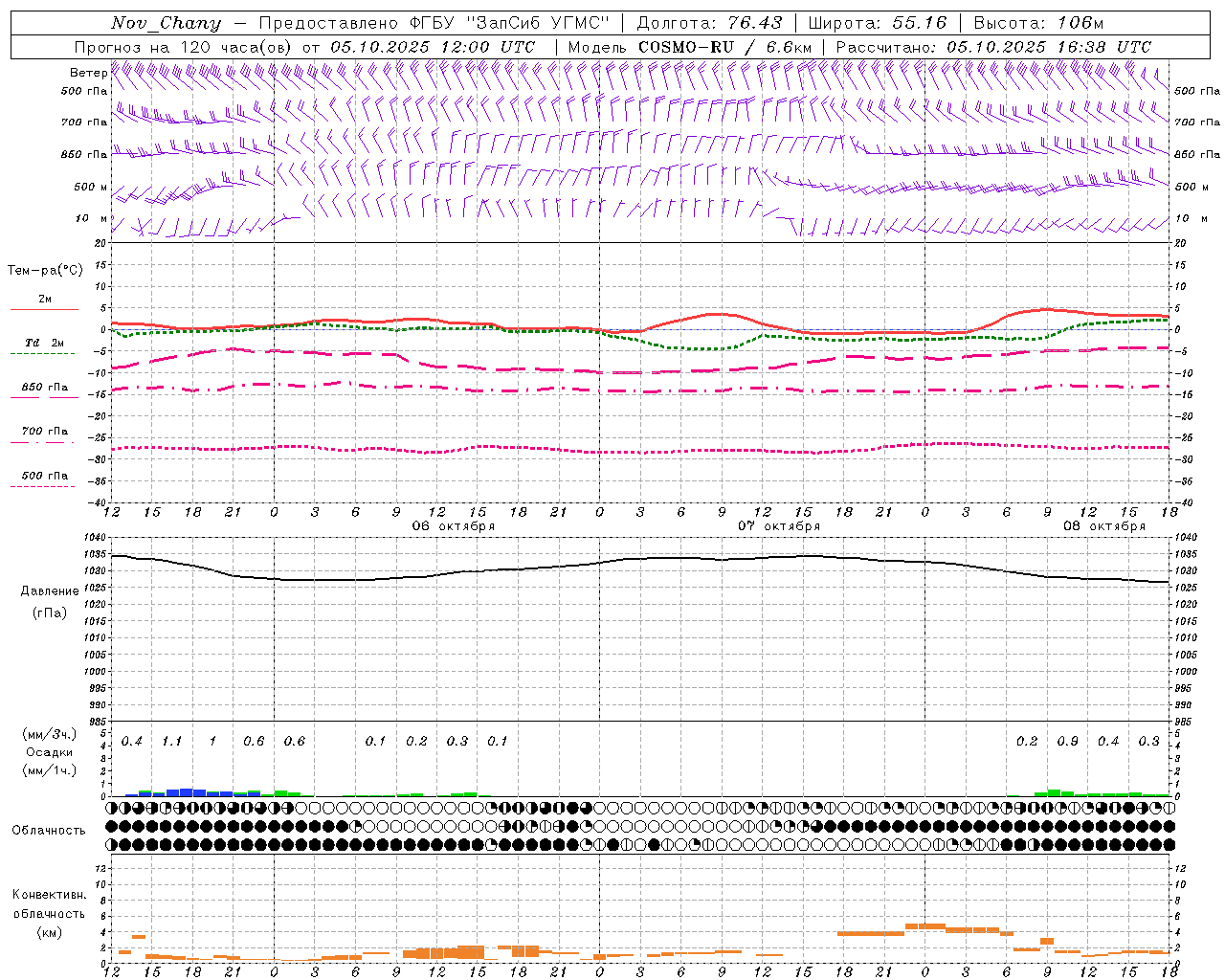Click the (мм/1ч.) precipitation unit label
This screenshot has width=1225, height=980.
(x=48, y=770)
